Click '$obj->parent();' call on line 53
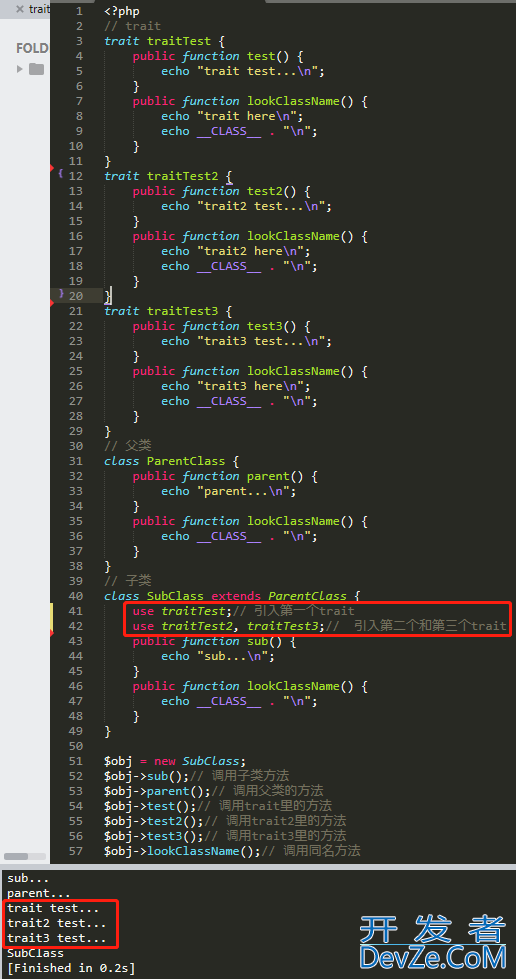516x979 pixels. coord(157,791)
